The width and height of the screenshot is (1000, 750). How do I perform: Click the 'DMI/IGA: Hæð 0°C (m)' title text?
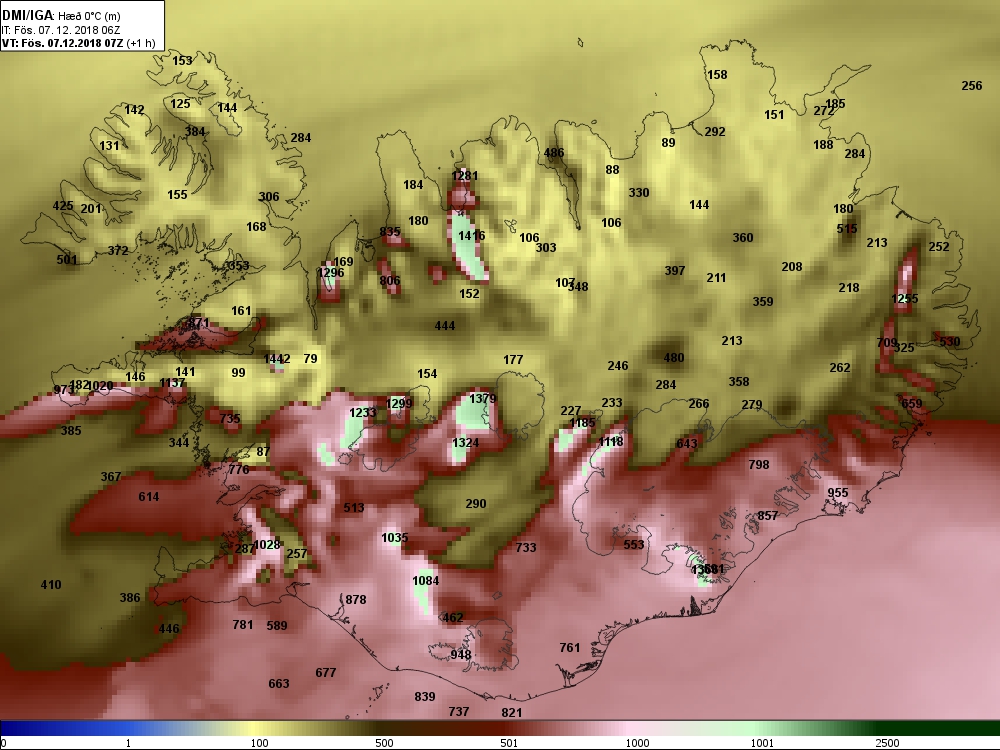pos(61,16)
